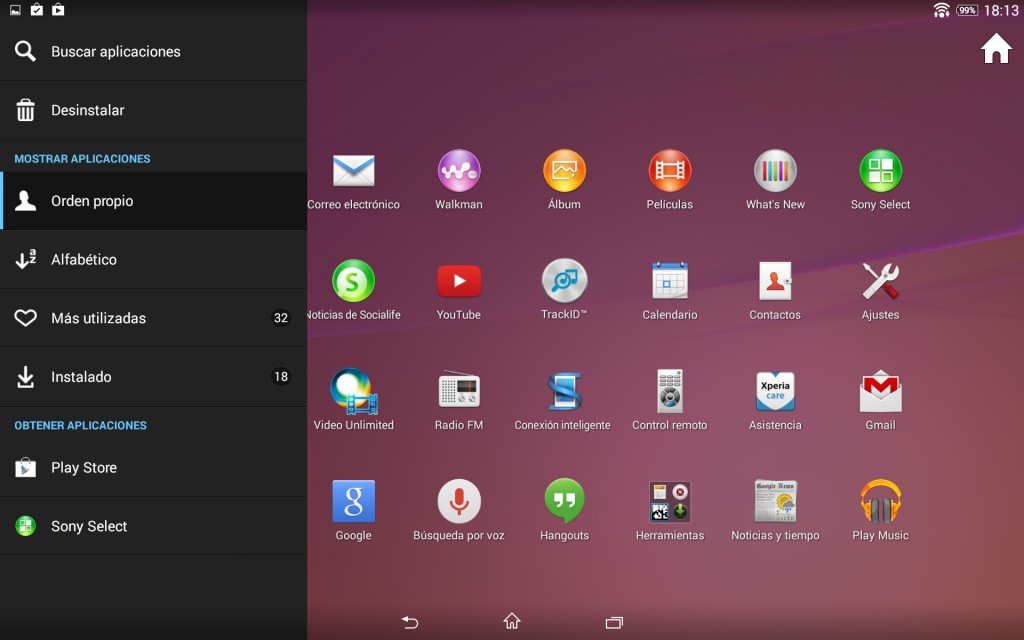This screenshot has height=640, width=1024.
Task: Open the TrackID app
Action: click(x=564, y=281)
